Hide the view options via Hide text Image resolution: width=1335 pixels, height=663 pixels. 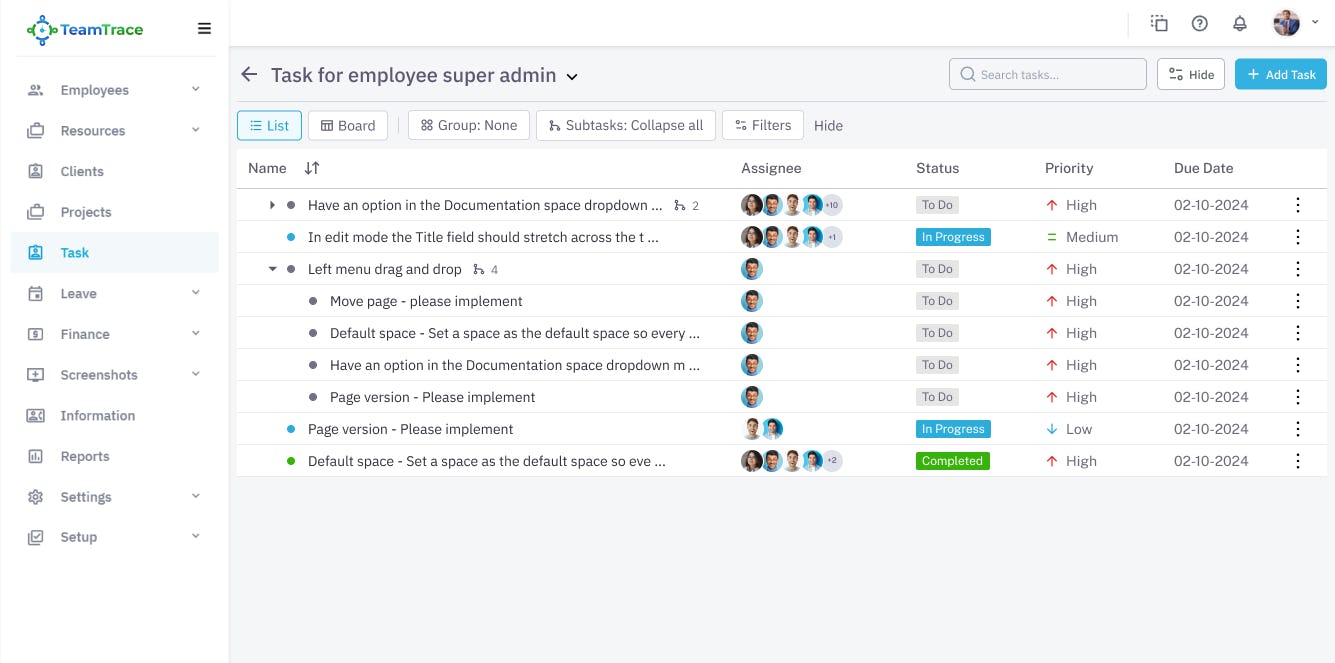pyautogui.click(x=828, y=125)
